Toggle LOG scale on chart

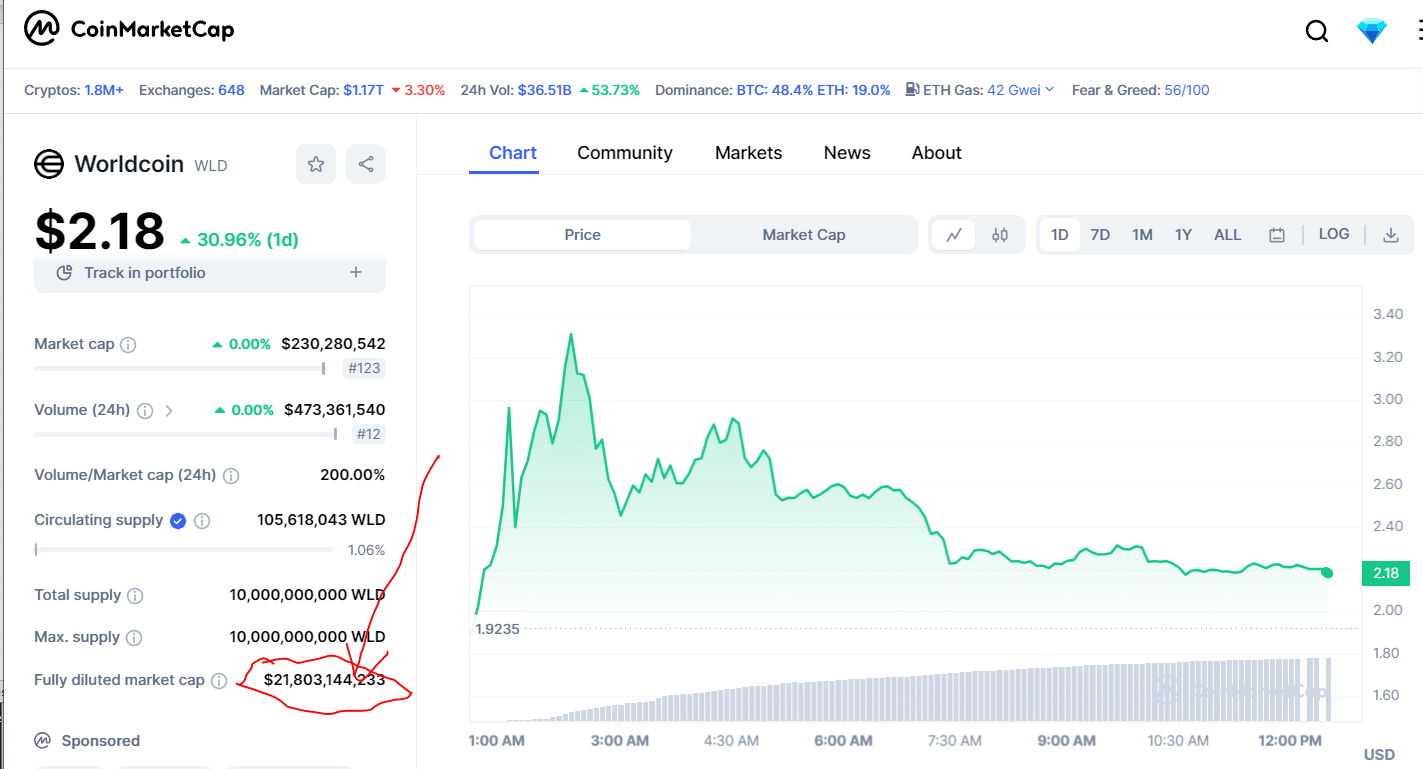[1334, 234]
